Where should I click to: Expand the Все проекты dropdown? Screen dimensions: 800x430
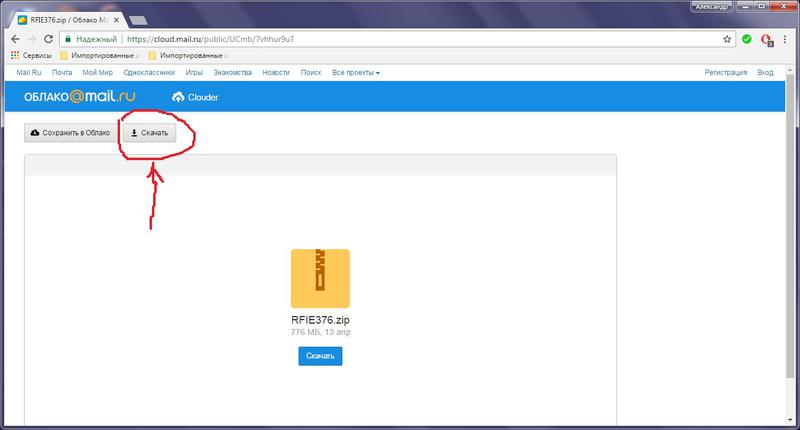pyautogui.click(x=356, y=72)
